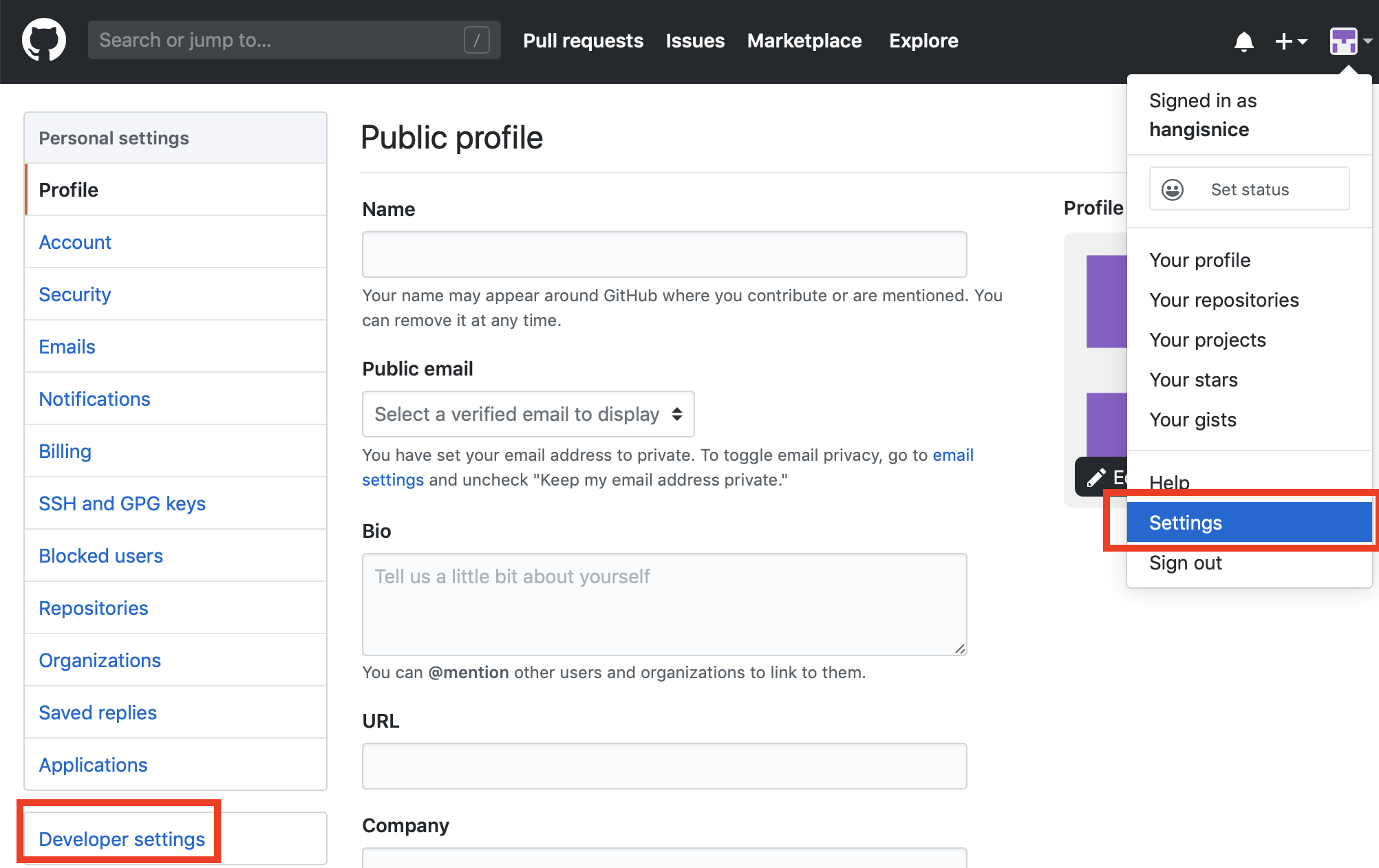Viewport: 1379px width, 868px height.
Task: Click the GitHub Octocat logo
Action: (x=44, y=40)
